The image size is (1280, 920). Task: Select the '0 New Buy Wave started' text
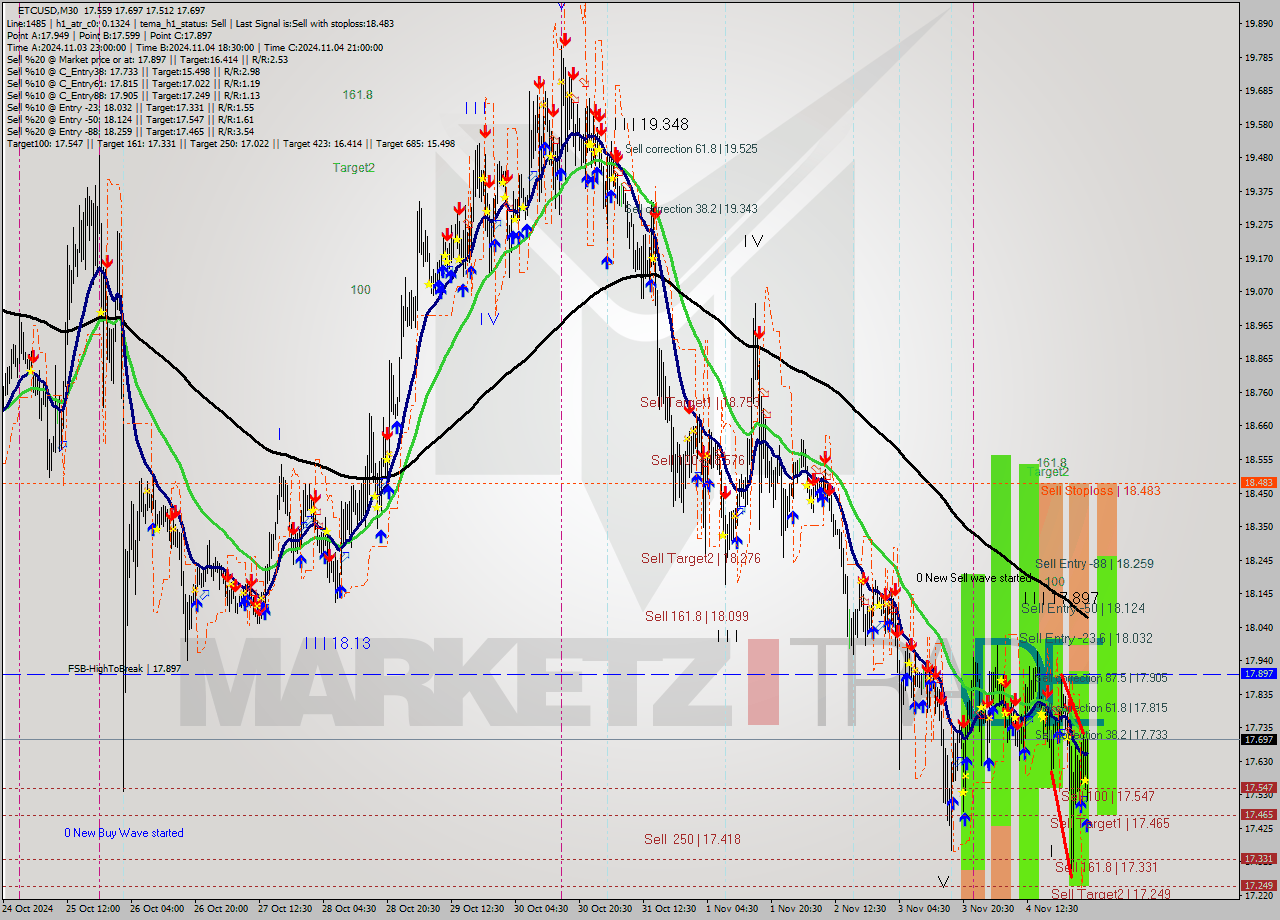pos(124,833)
